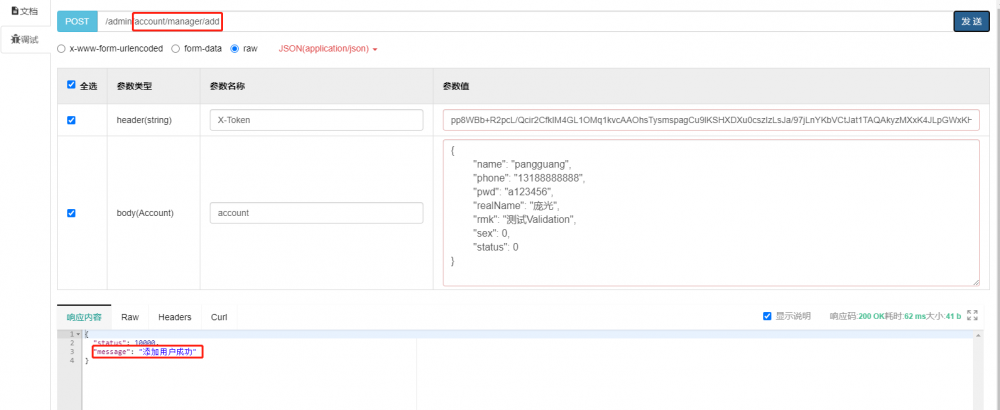Open the Curl tab
The image size is (1000, 410).
pos(219,317)
